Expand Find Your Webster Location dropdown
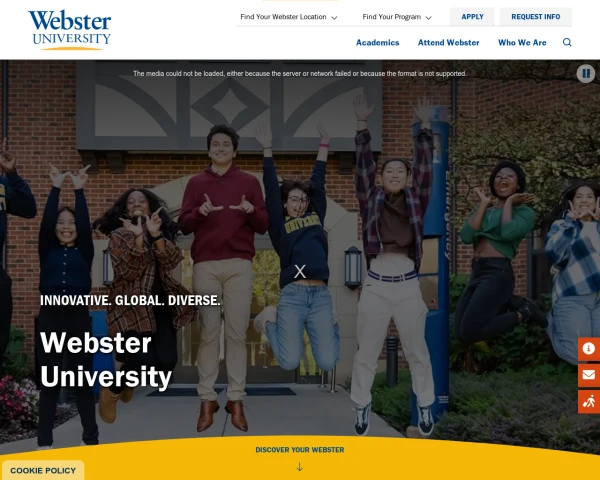 (x=289, y=17)
